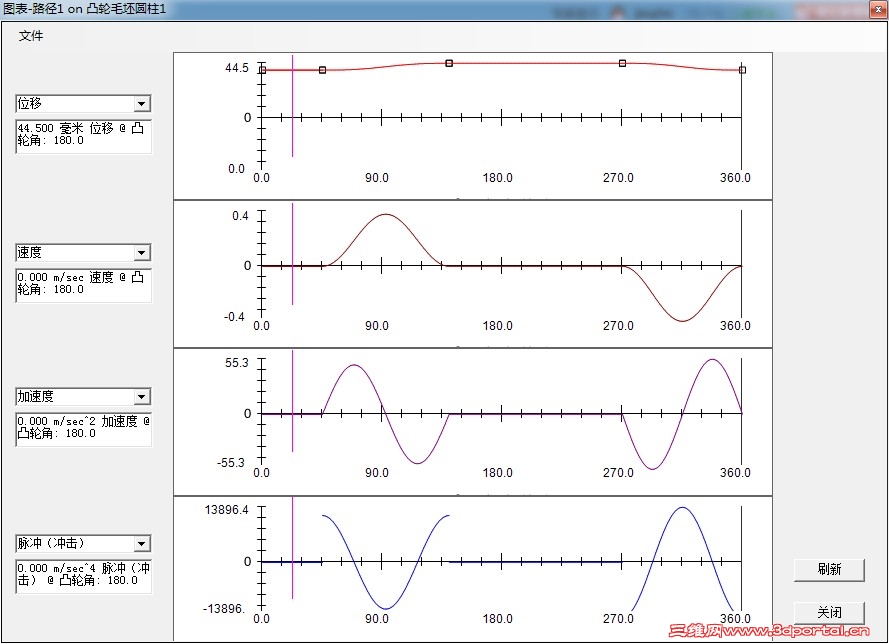Screen dimensions: 889x644
Task: Click the 13896.4 axis label on the jerk chart
Action: click(x=227, y=510)
